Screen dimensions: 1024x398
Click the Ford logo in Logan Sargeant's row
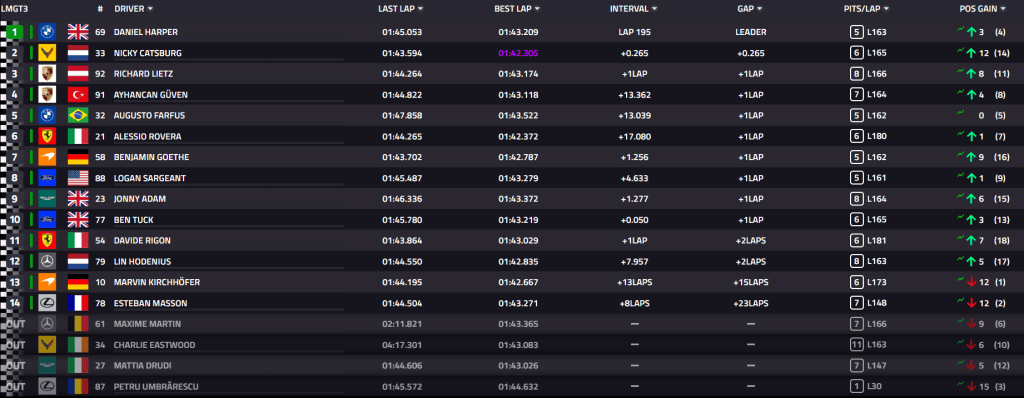pos(47,178)
